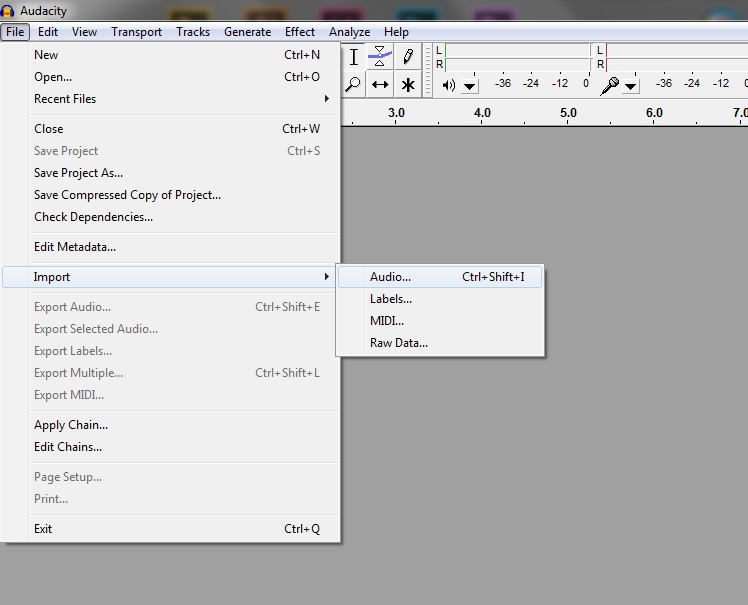The width and height of the screenshot is (748, 605).
Task: Click the 6.0 mark on the timeline ruler
Action: click(x=654, y=113)
